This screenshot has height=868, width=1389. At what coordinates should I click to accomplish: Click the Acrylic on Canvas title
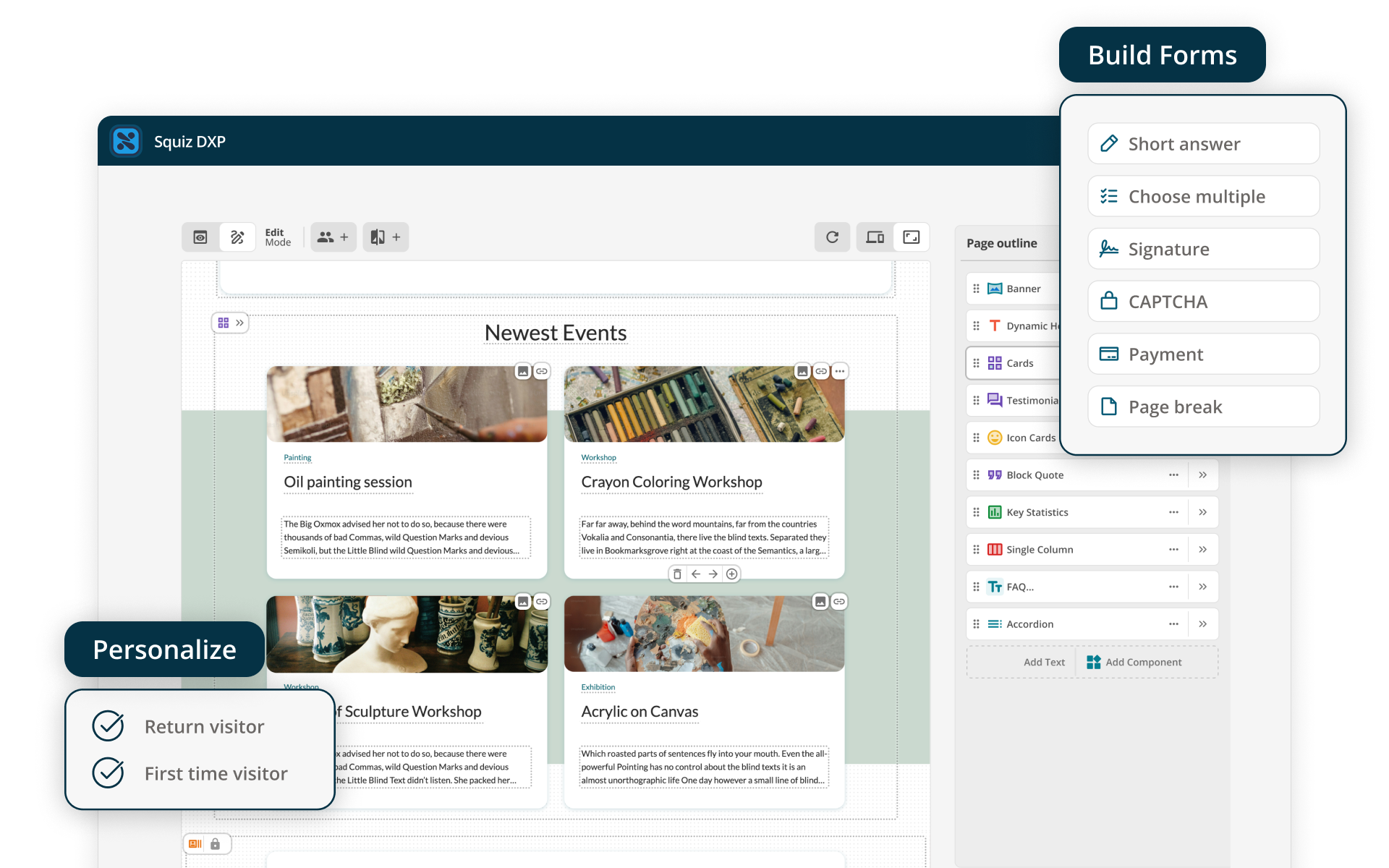coord(640,712)
